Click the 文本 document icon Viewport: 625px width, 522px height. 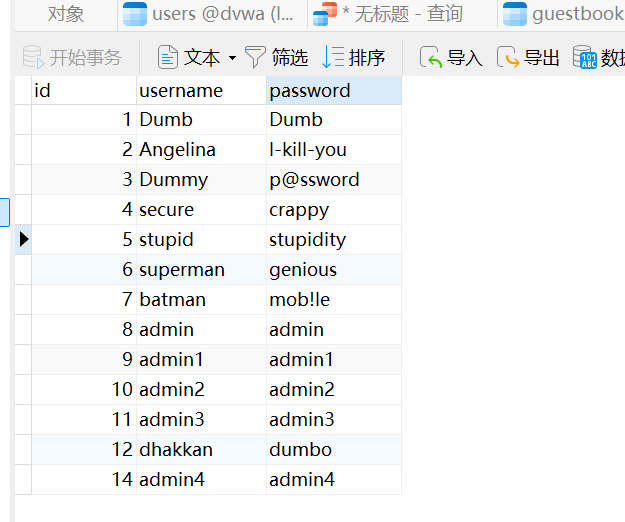coord(168,57)
